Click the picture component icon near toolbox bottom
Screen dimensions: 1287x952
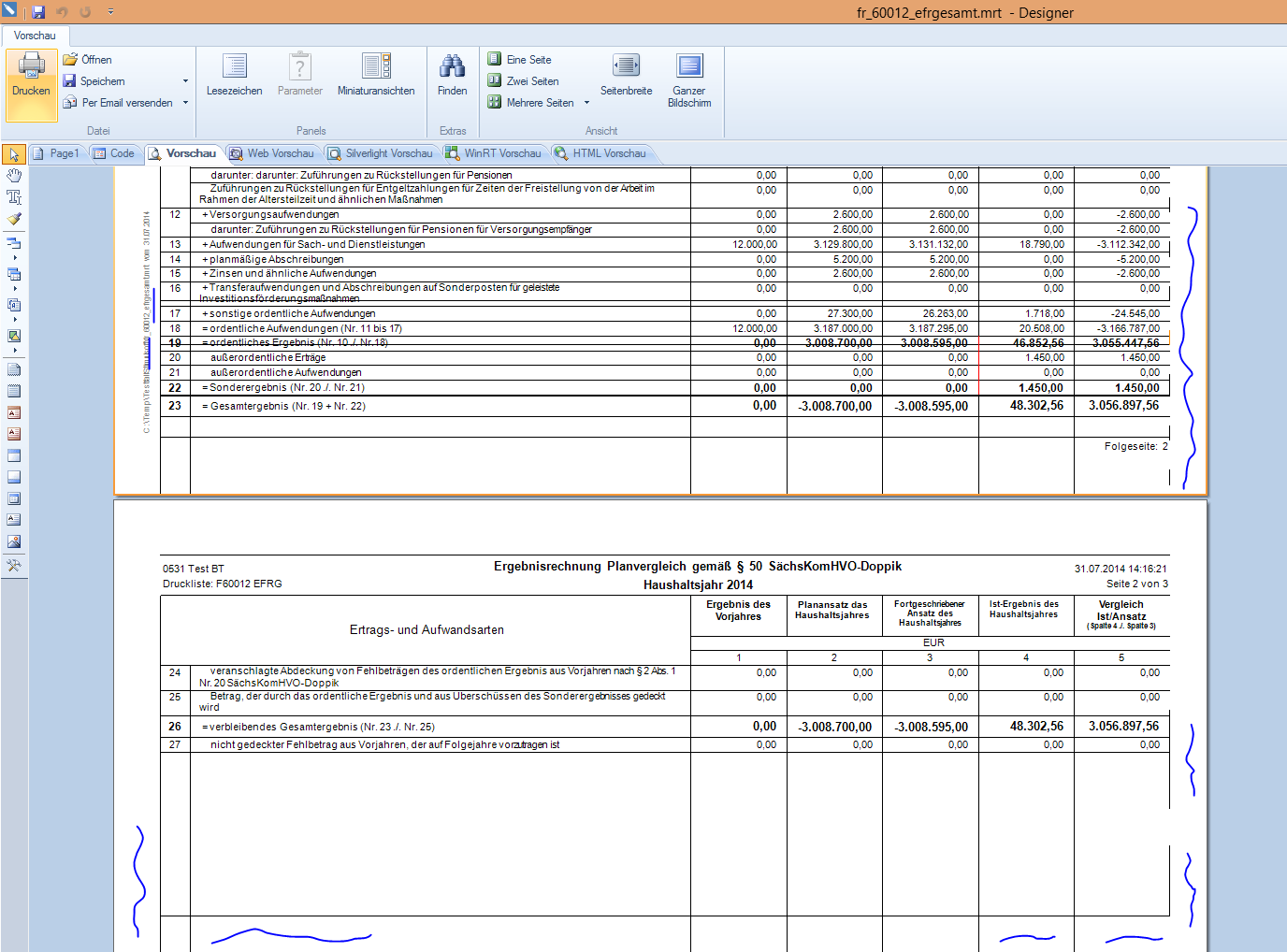tap(14, 541)
